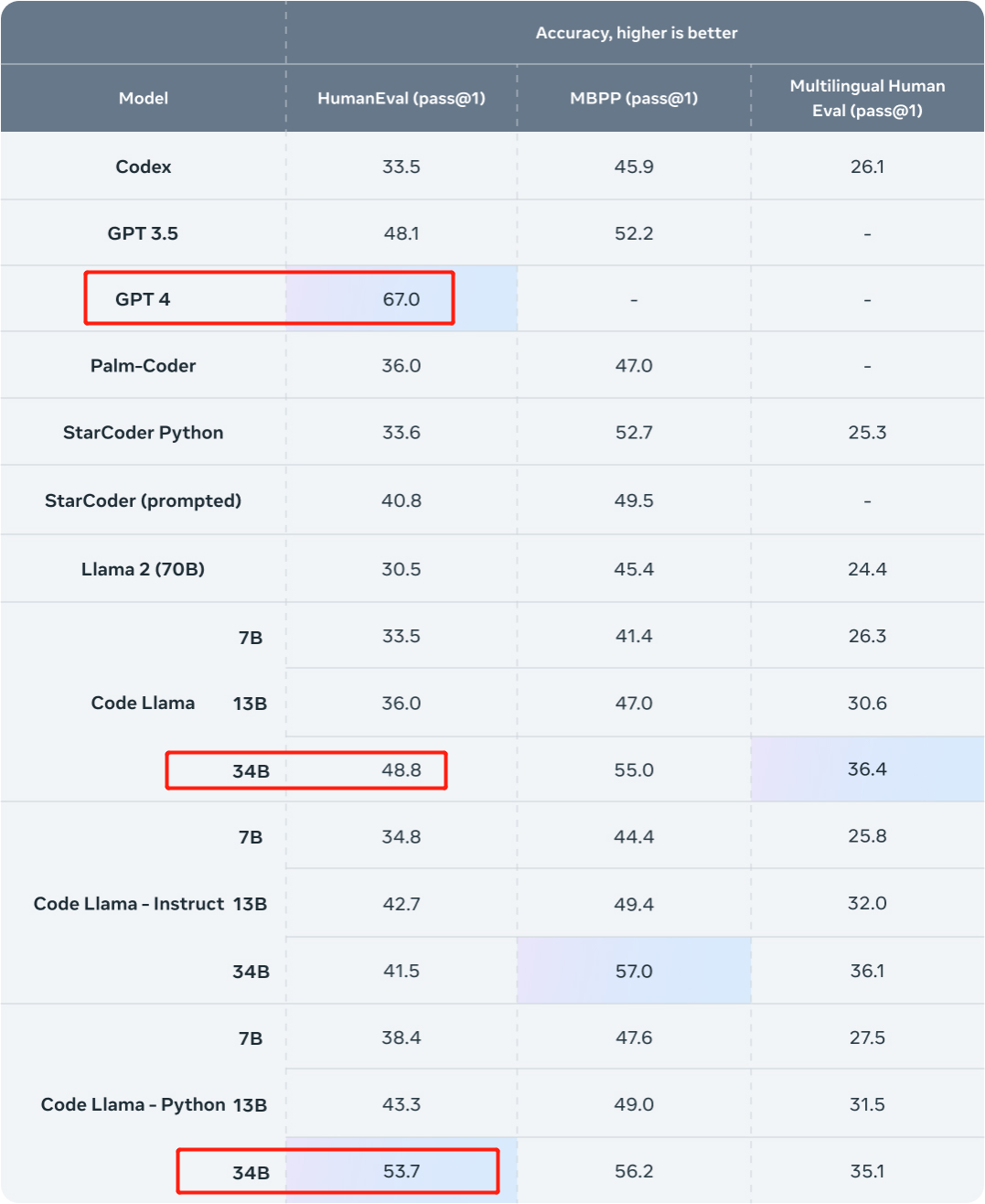Screen dimensions: 985x1204
Task: Select the StarCoder (prompted) row label
Action: click(x=144, y=500)
